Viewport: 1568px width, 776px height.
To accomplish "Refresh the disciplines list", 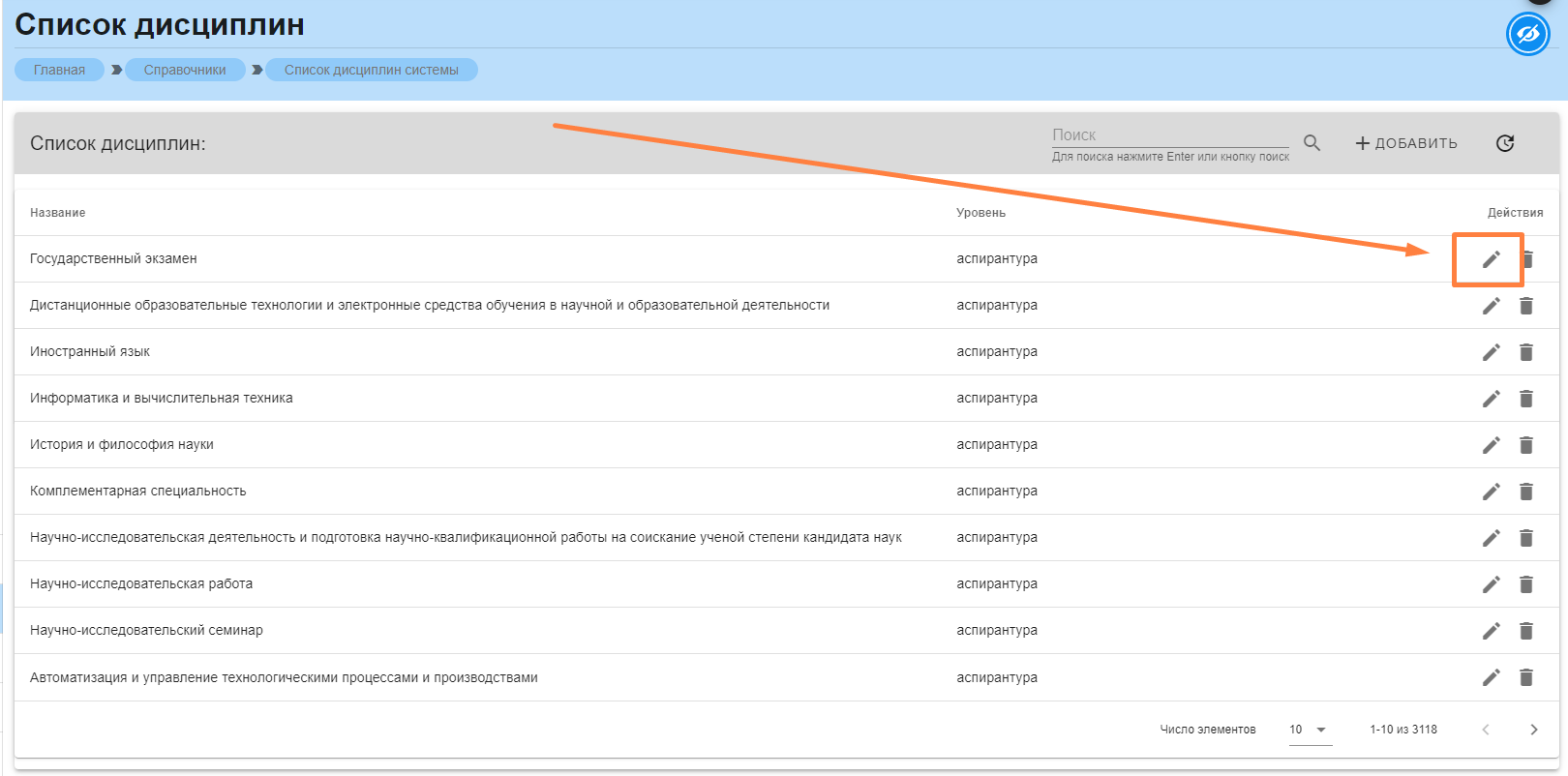I will click(x=1505, y=143).
